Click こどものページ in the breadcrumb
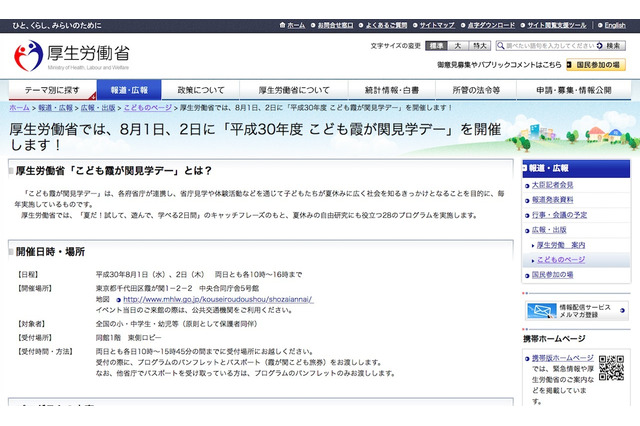The height and width of the screenshot is (426, 640). click(148, 108)
